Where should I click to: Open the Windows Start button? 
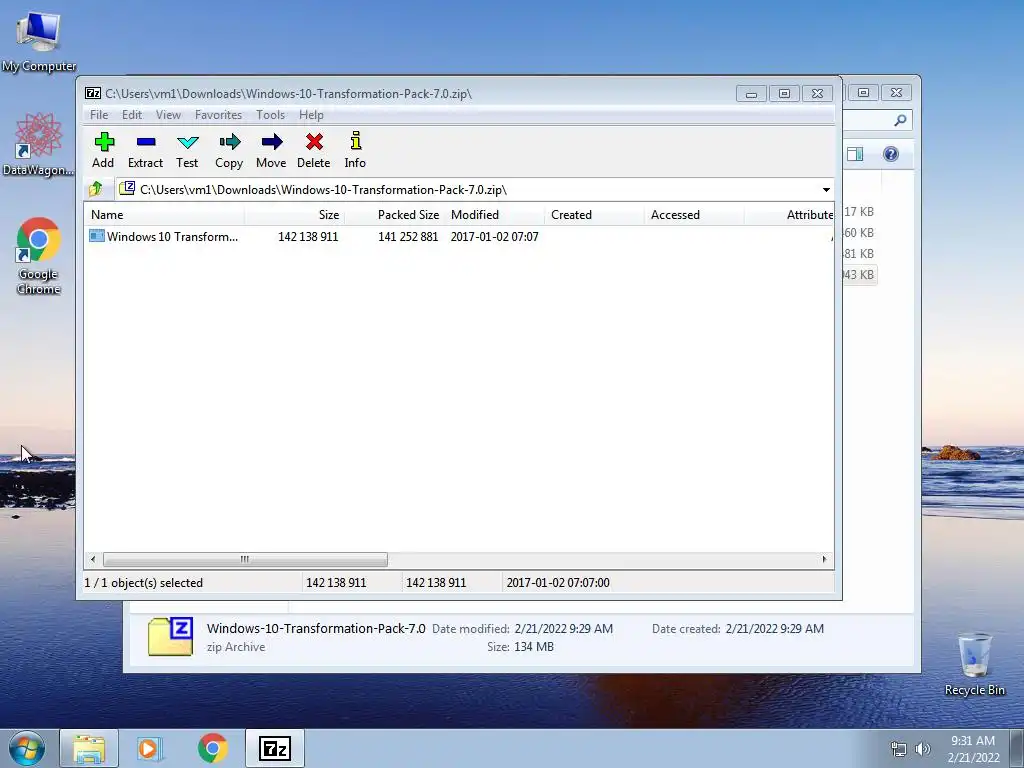(x=26, y=748)
